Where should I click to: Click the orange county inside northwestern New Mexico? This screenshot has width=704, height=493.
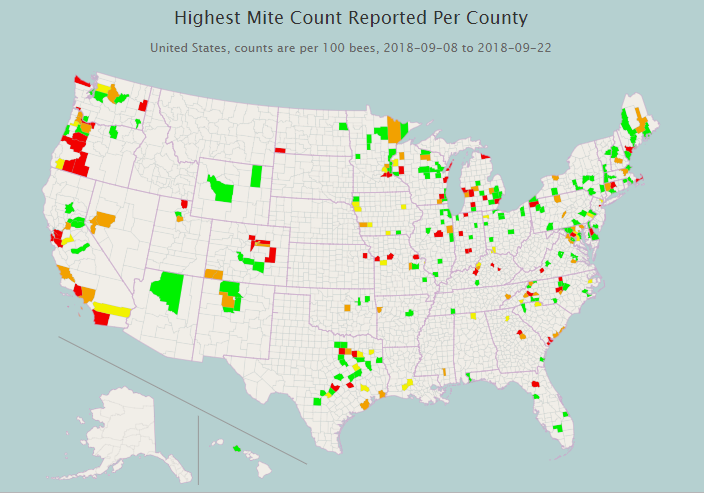point(229,300)
